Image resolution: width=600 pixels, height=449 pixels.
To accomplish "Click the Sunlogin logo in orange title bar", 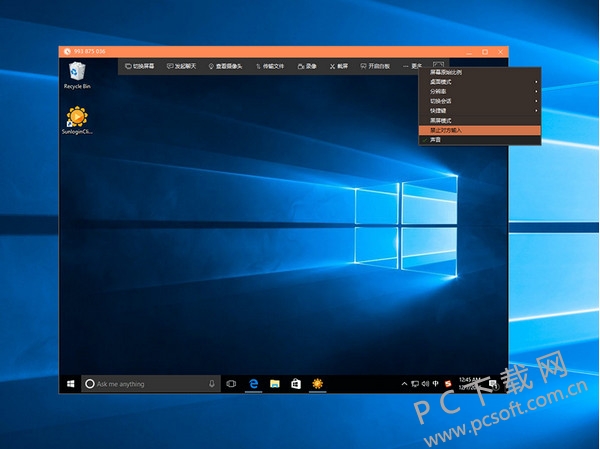I will coord(67,52).
